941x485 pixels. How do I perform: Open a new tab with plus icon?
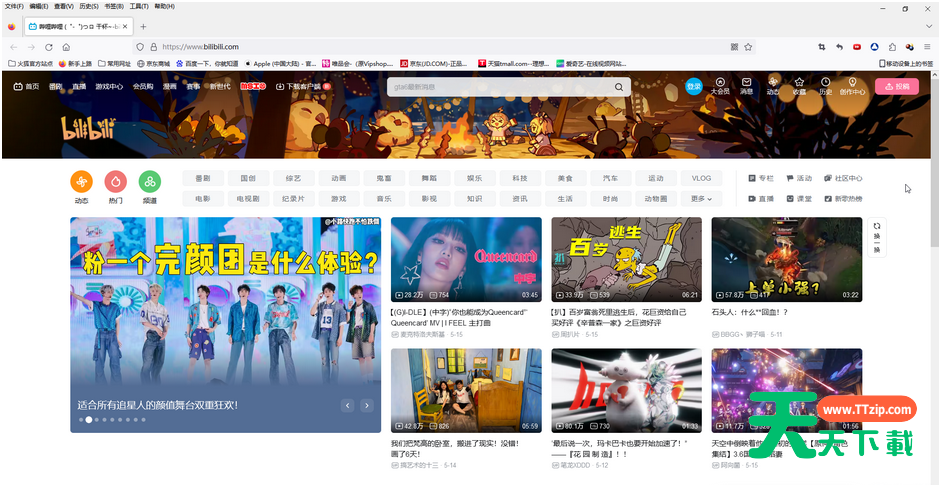click(x=143, y=26)
